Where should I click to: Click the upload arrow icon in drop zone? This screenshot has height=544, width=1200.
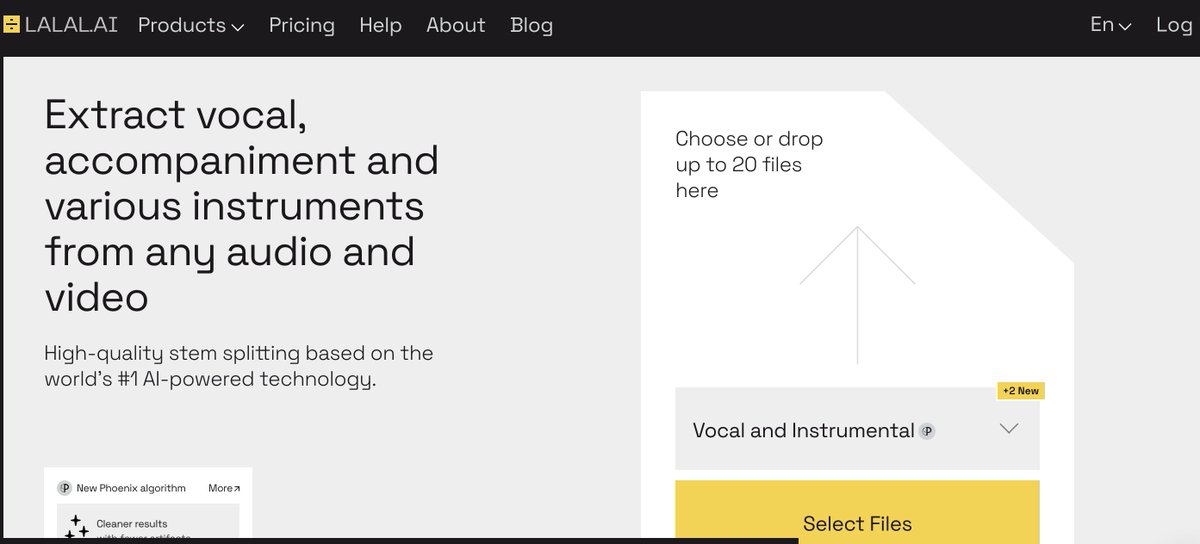click(x=857, y=294)
